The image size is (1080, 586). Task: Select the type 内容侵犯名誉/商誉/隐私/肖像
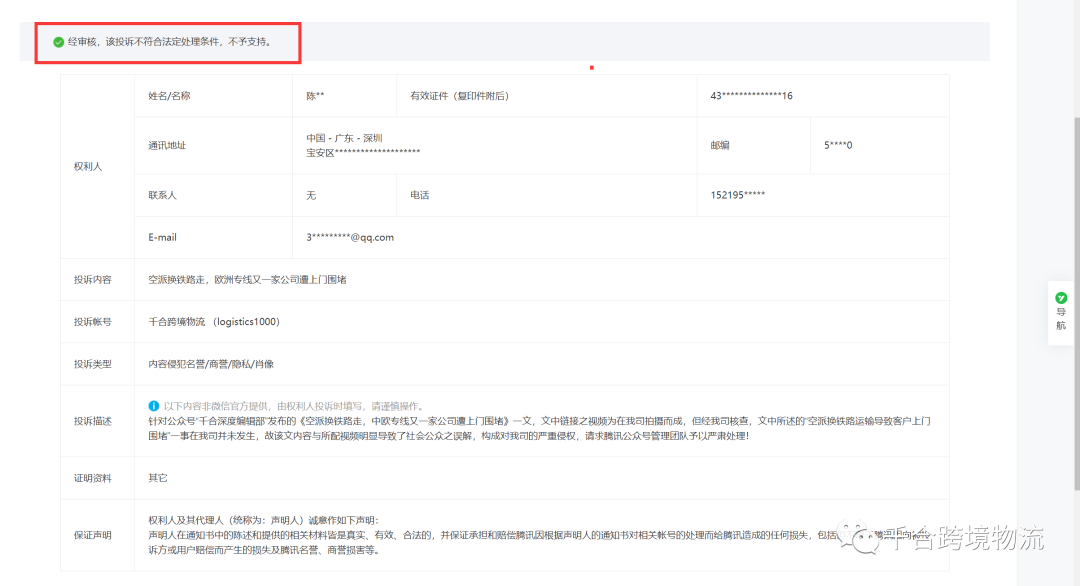(211, 364)
